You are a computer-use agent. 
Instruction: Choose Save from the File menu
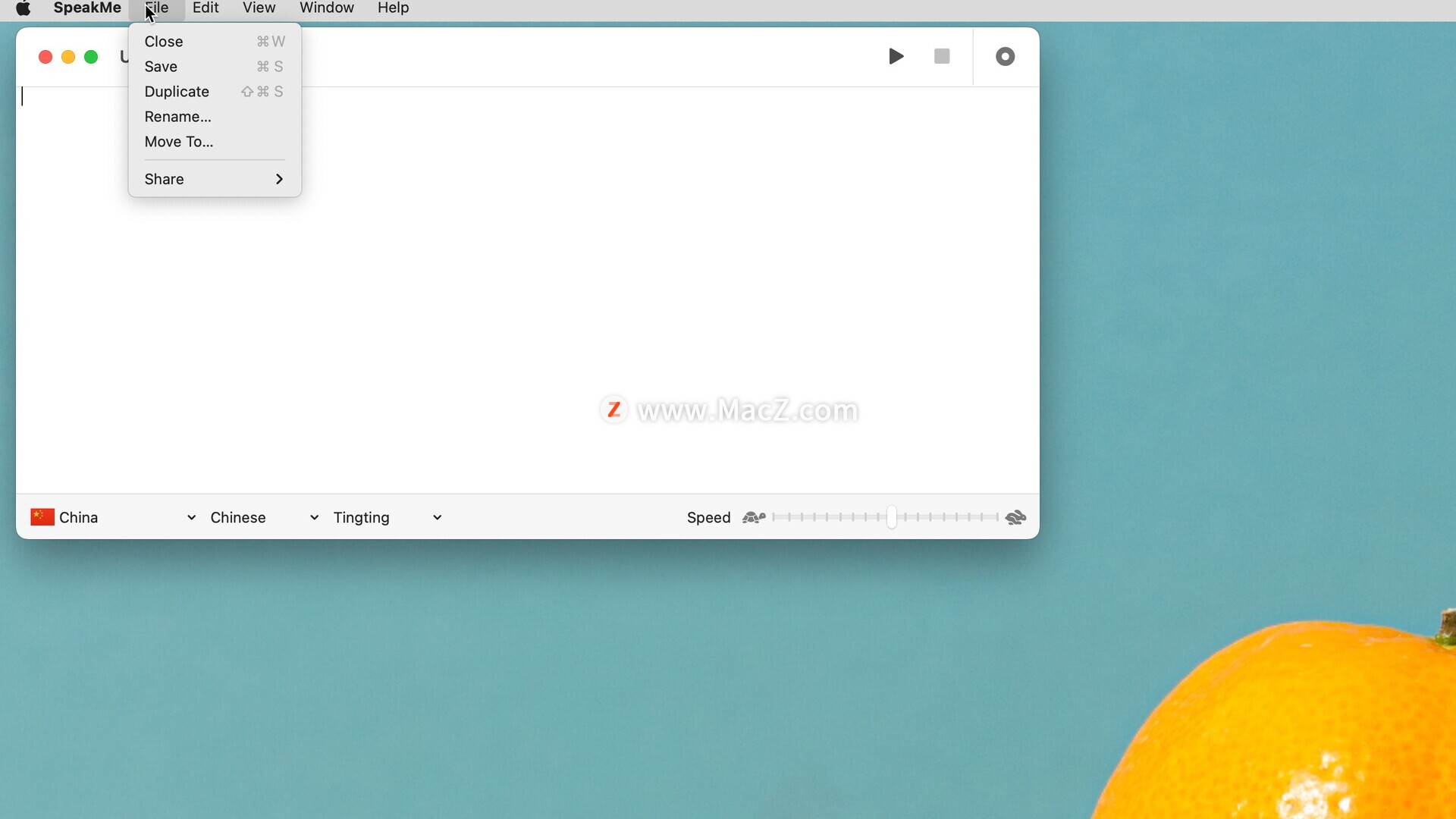point(215,67)
